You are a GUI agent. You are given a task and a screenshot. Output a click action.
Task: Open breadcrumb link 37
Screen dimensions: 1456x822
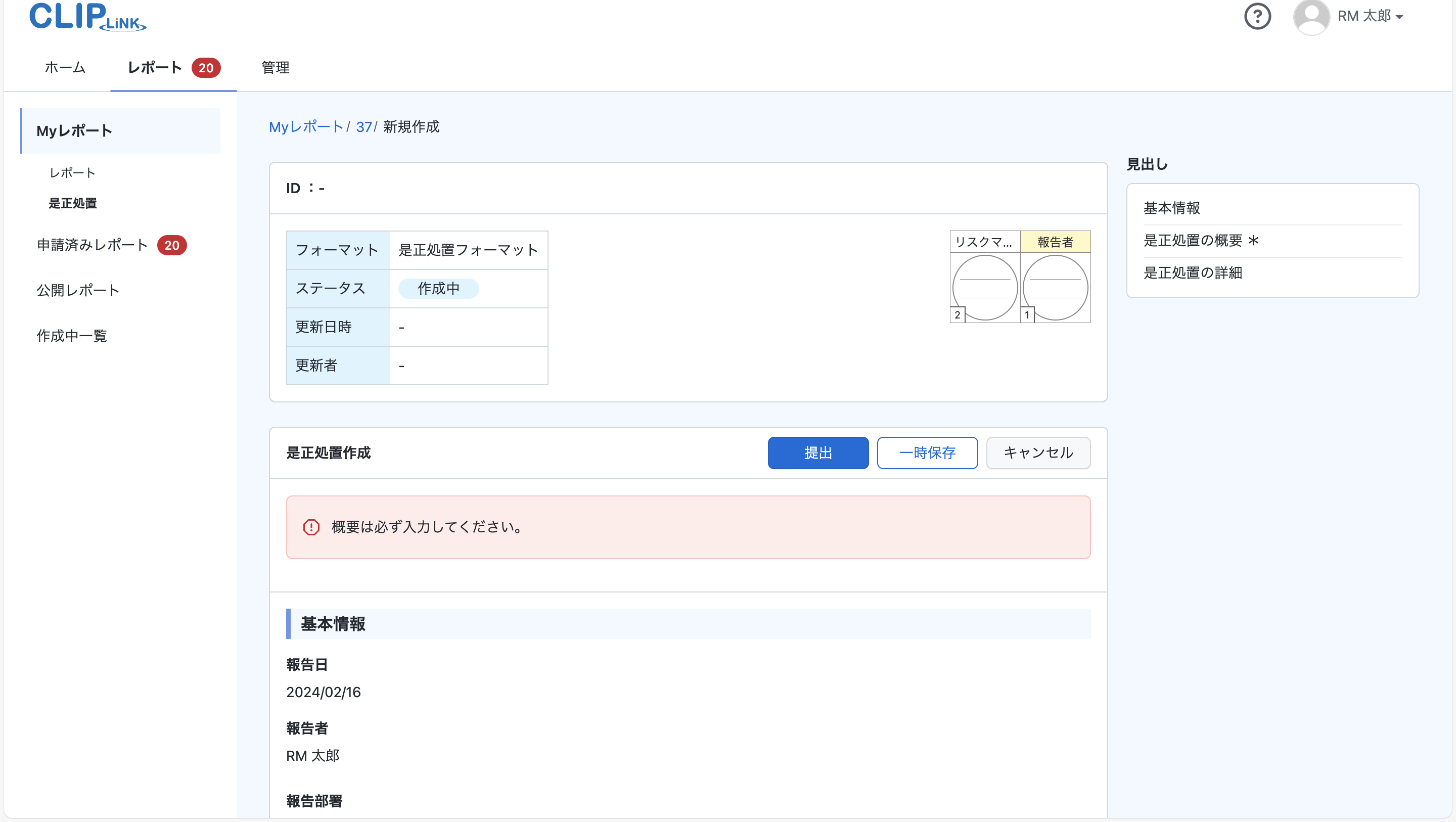click(x=363, y=126)
